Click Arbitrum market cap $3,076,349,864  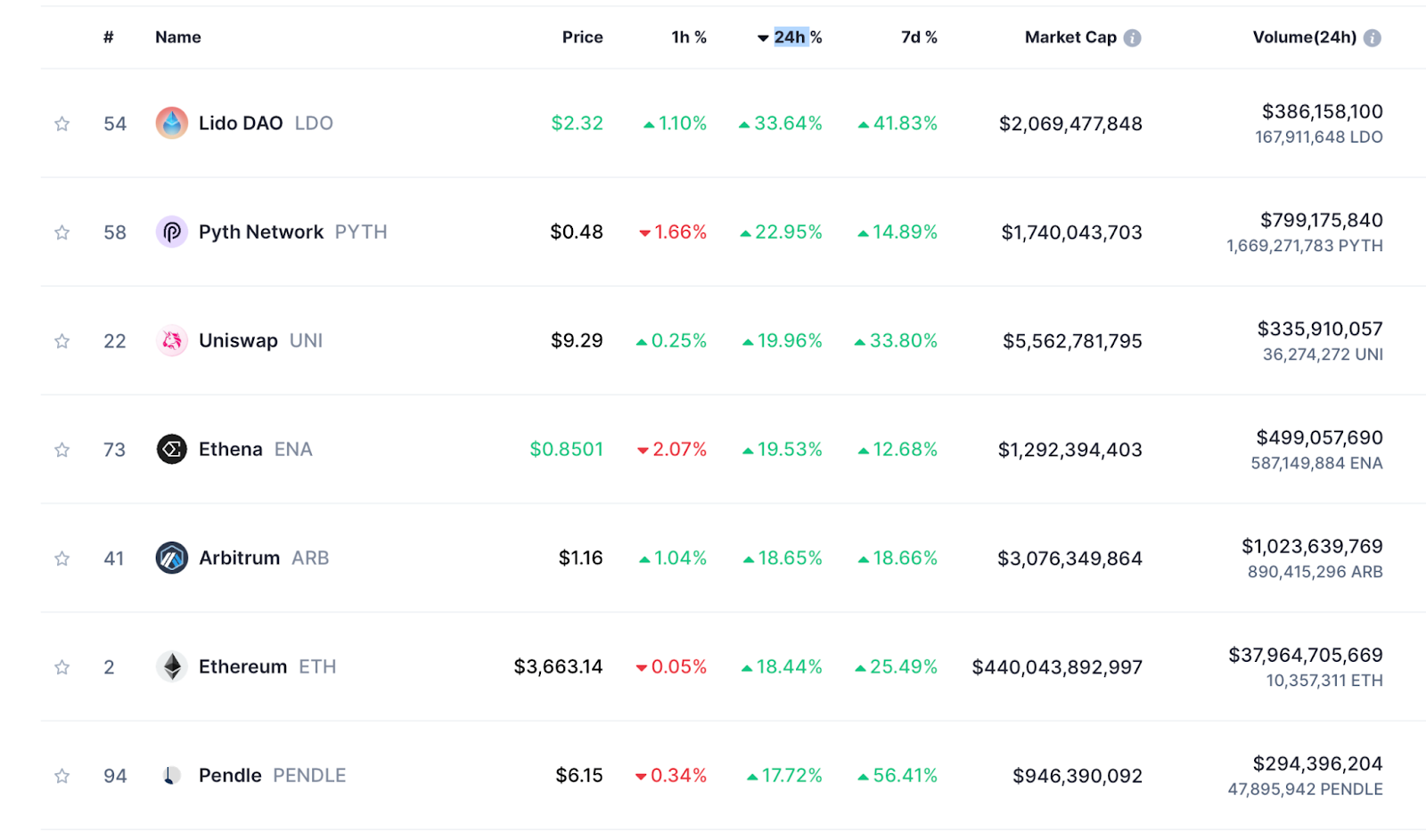[x=1069, y=558]
